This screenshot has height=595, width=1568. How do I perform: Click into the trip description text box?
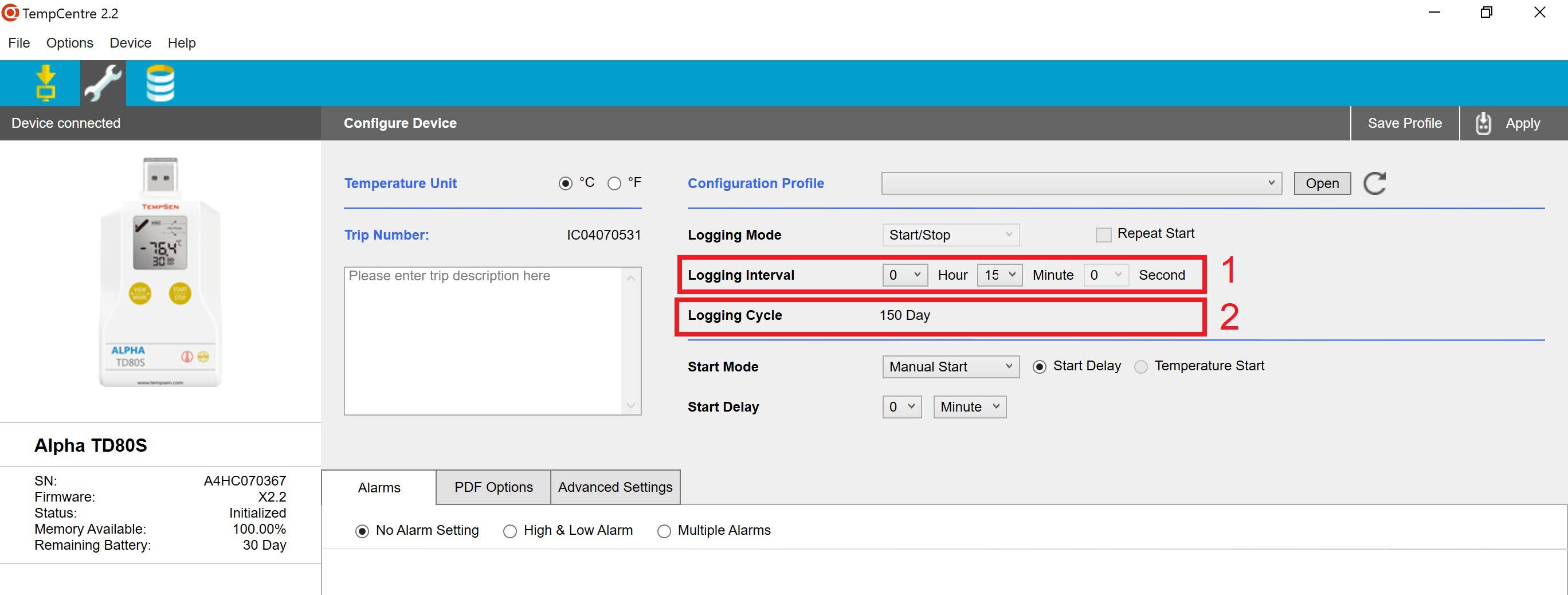coord(484,341)
